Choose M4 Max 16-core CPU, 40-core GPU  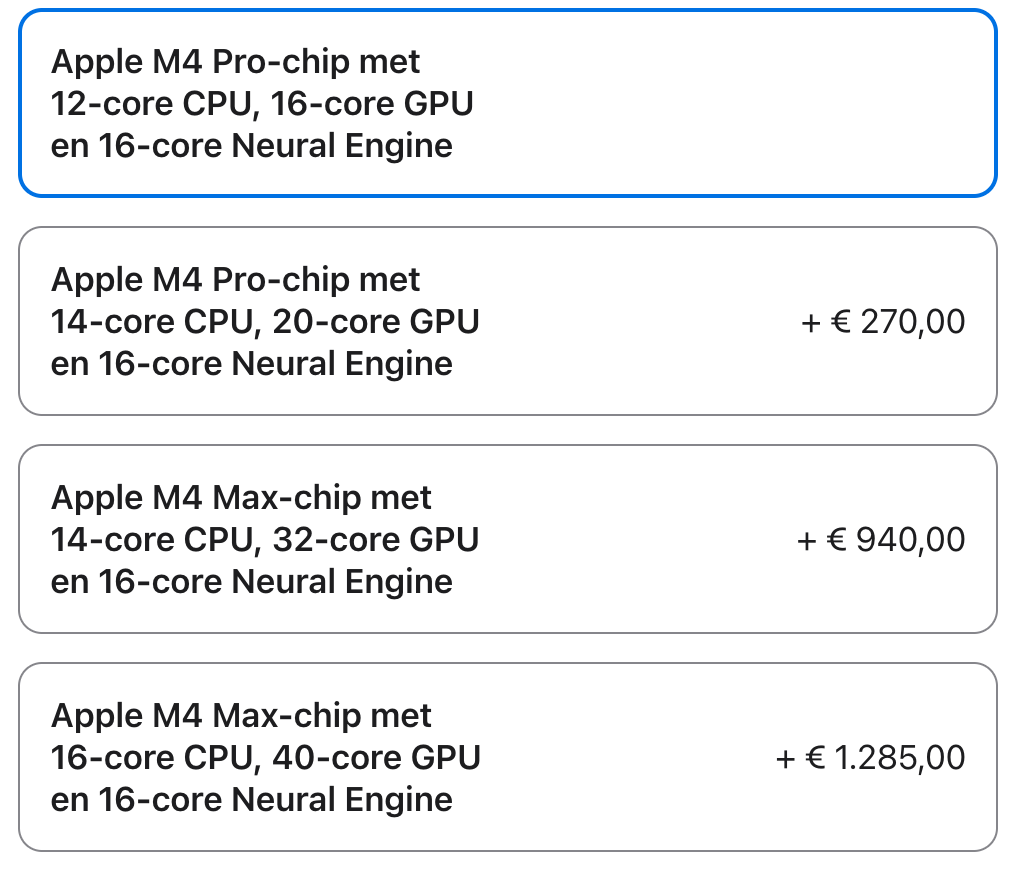click(508, 757)
